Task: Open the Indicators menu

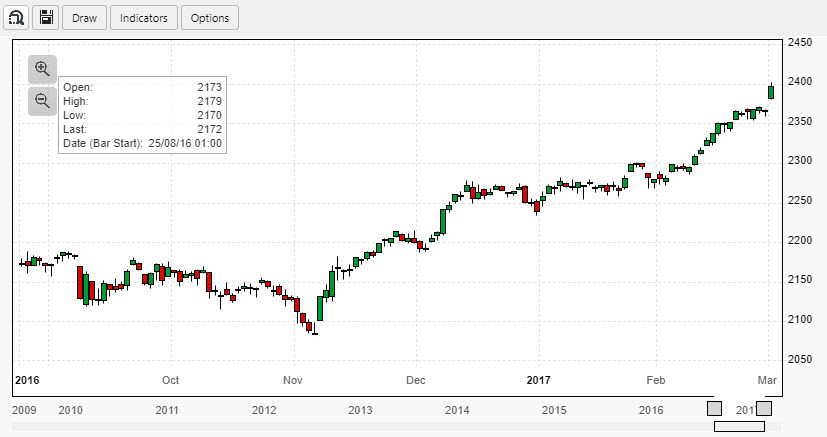Action: point(144,18)
